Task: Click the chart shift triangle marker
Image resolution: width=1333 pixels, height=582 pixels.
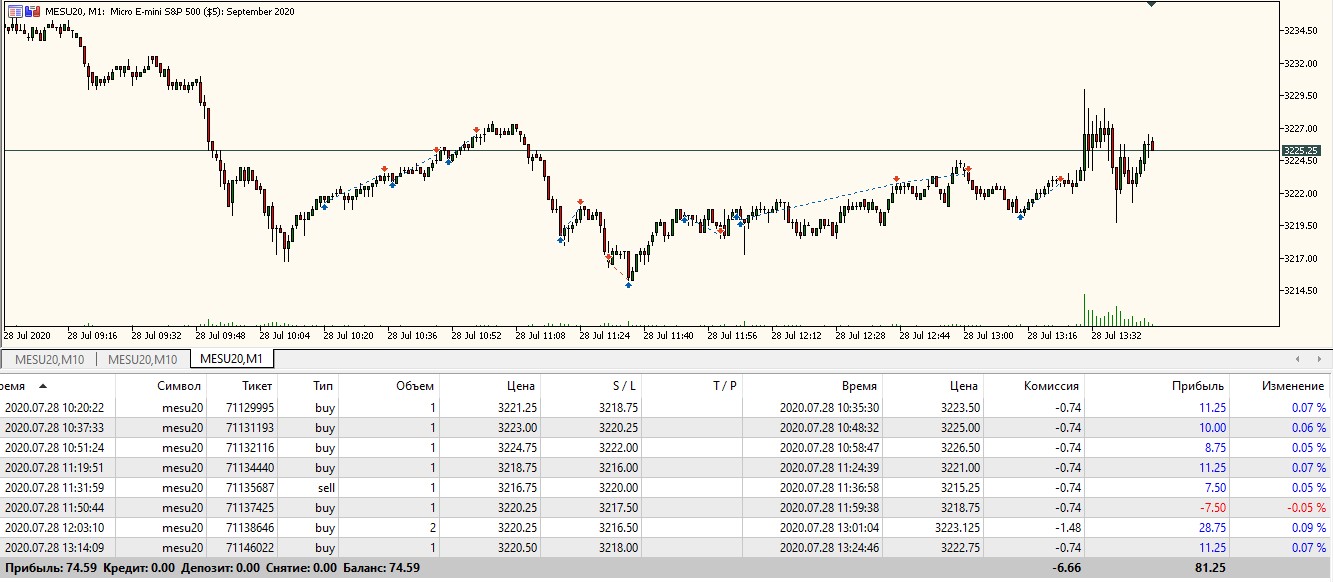Action: (x=1152, y=5)
